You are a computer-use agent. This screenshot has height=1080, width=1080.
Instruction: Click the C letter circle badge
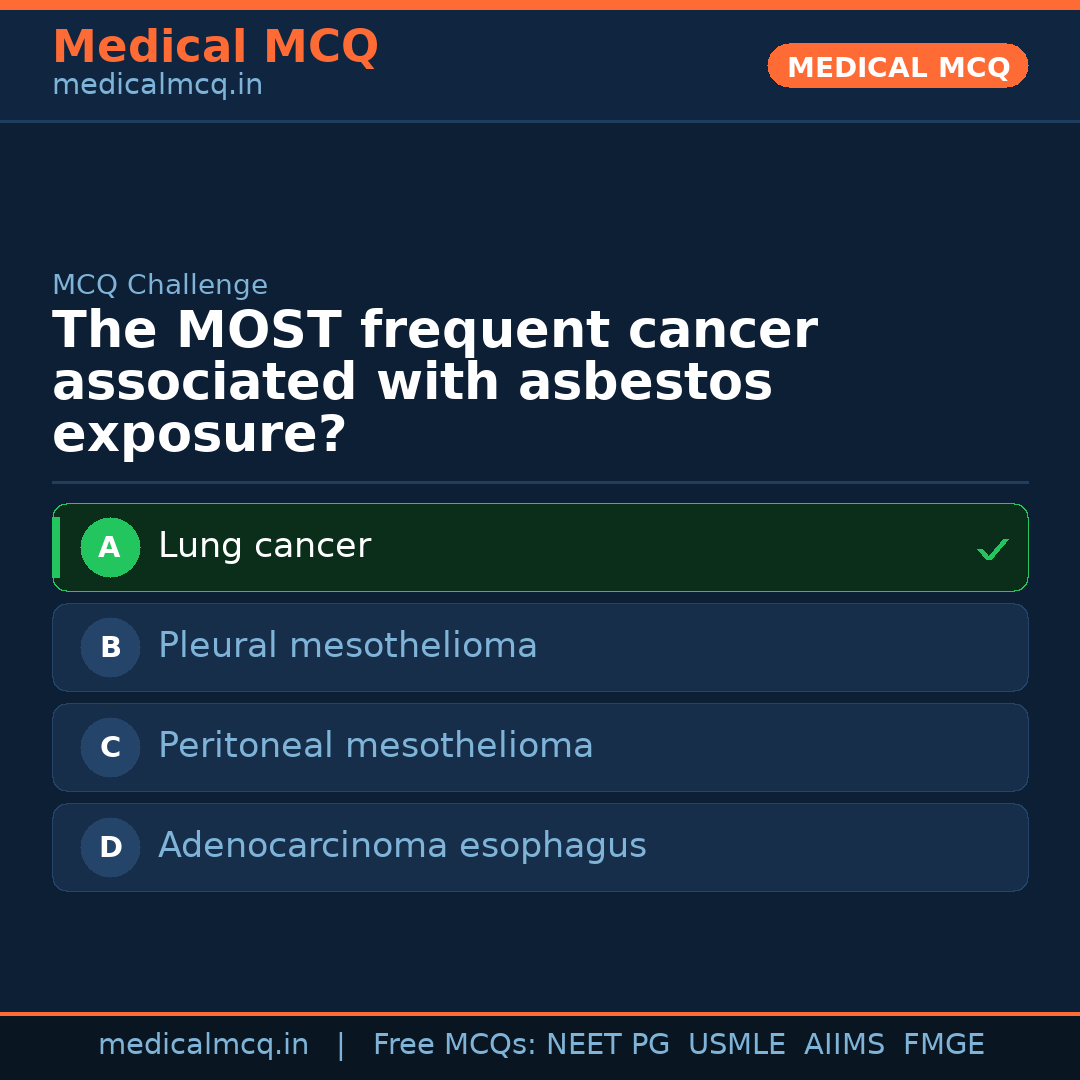110,747
